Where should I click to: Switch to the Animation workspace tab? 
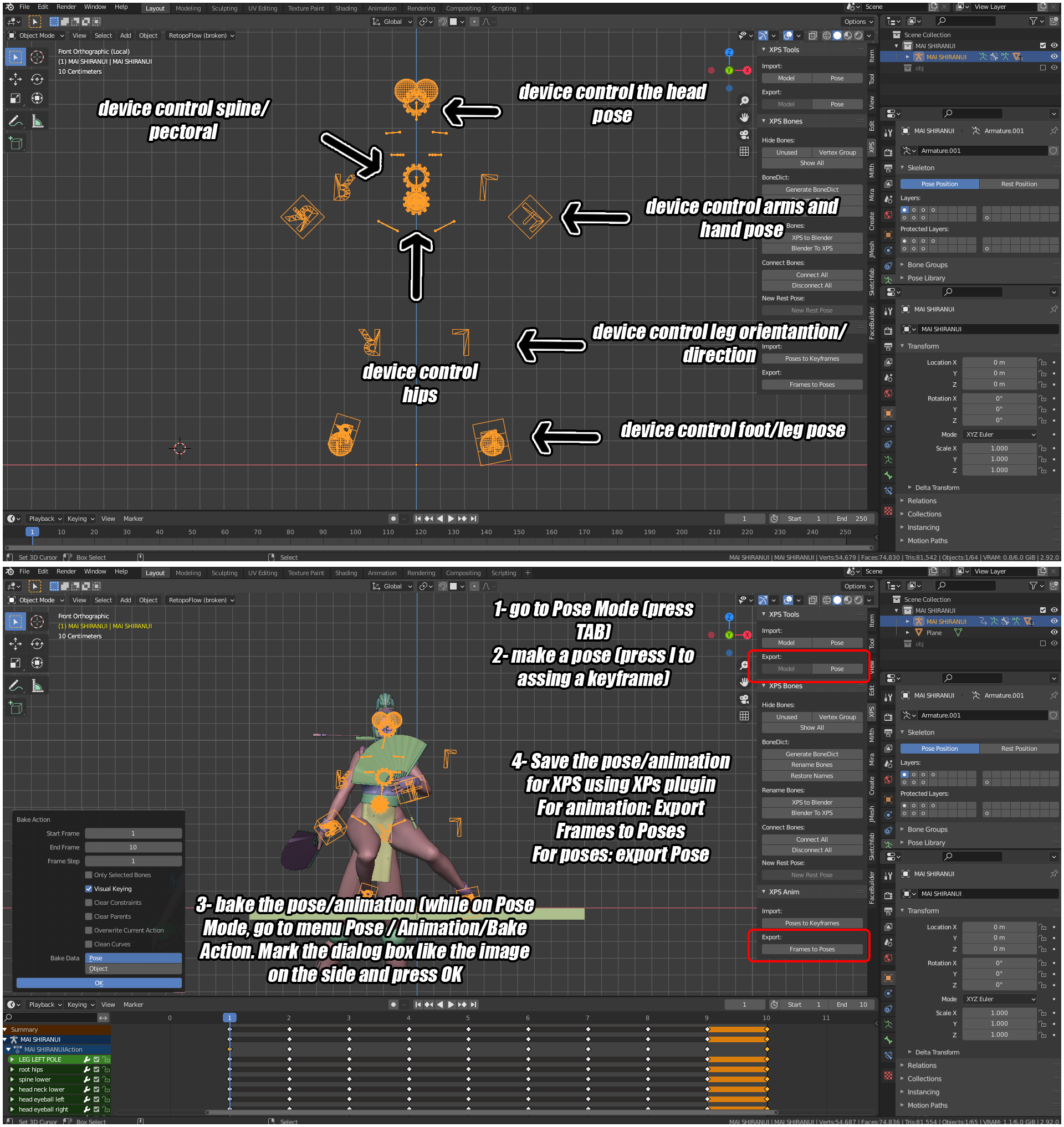point(382,8)
